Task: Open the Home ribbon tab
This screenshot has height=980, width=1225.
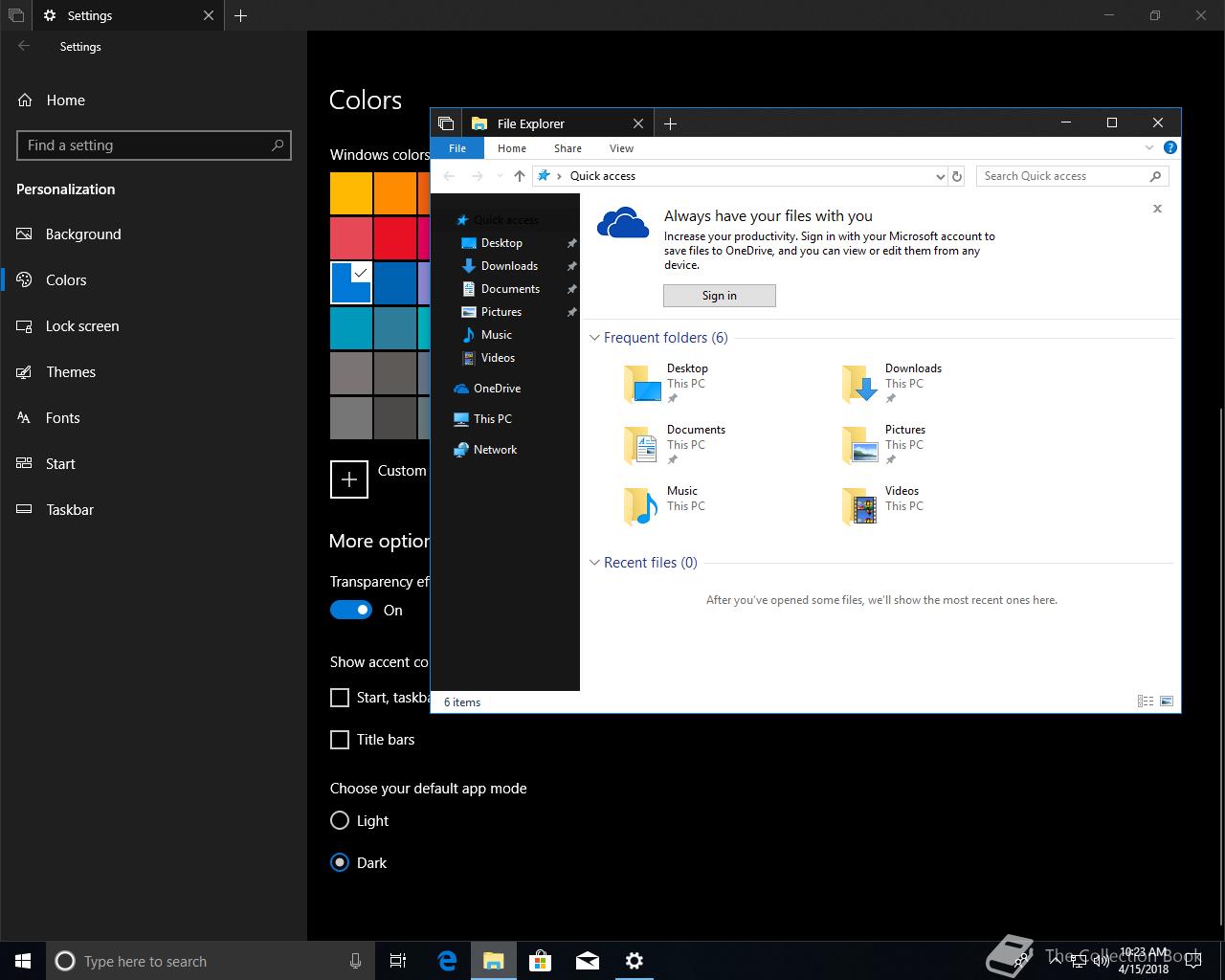Action: pos(512,148)
